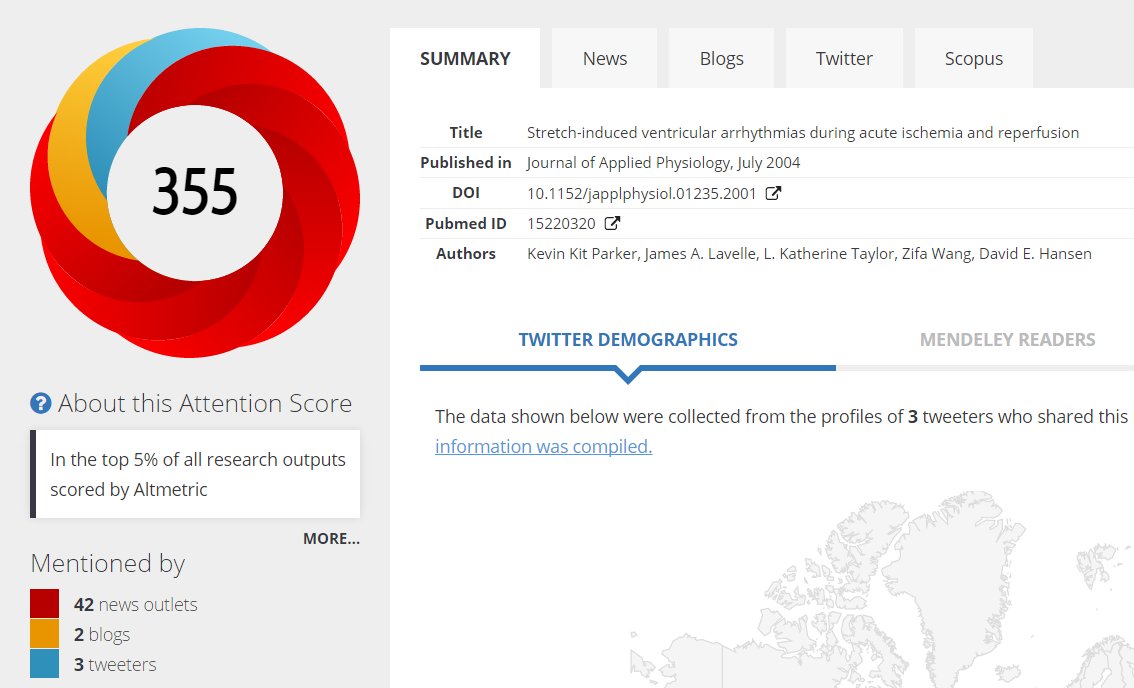
Task: Switch to the News tab
Action: [605, 59]
